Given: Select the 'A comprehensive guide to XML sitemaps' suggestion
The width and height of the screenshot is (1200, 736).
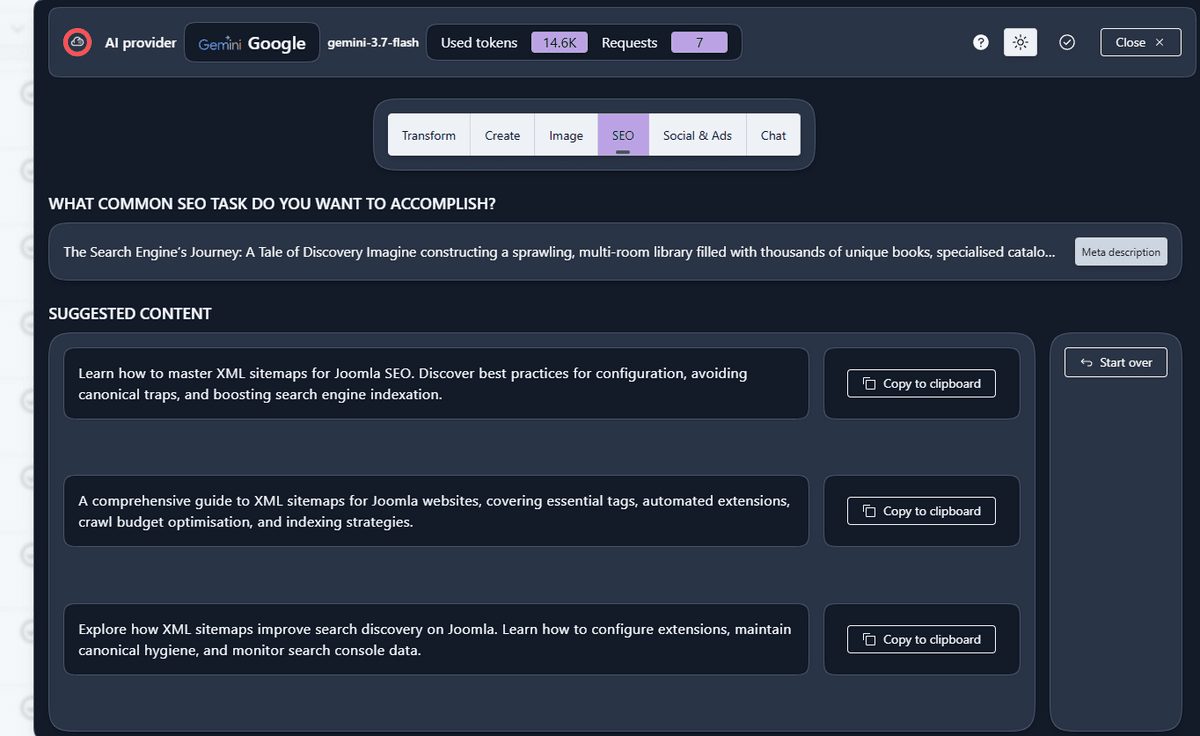Looking at the screenshot, I should point(436,511).
